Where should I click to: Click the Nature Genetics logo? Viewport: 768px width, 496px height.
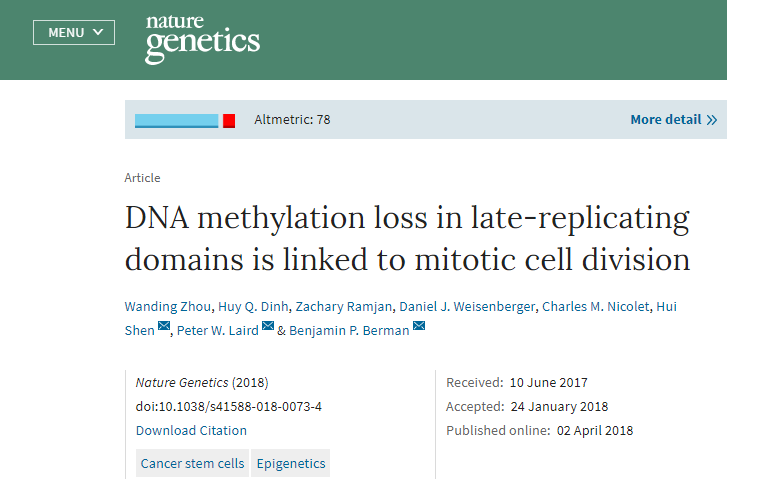pos(202,39)
